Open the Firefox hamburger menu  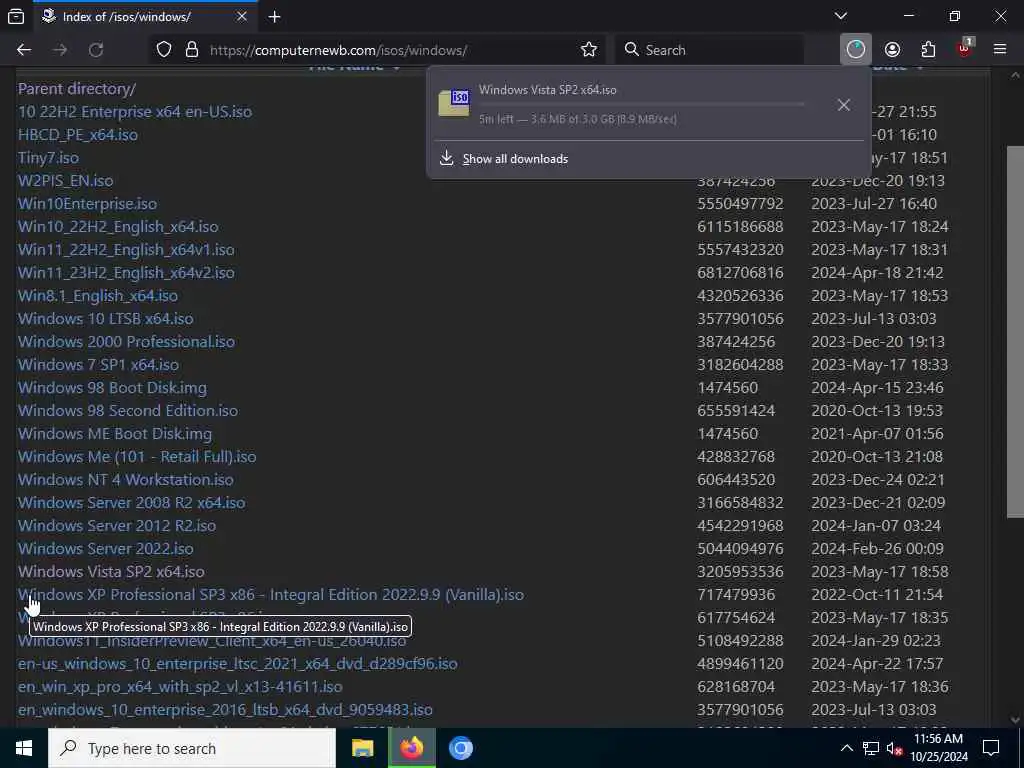(1000, 50)
